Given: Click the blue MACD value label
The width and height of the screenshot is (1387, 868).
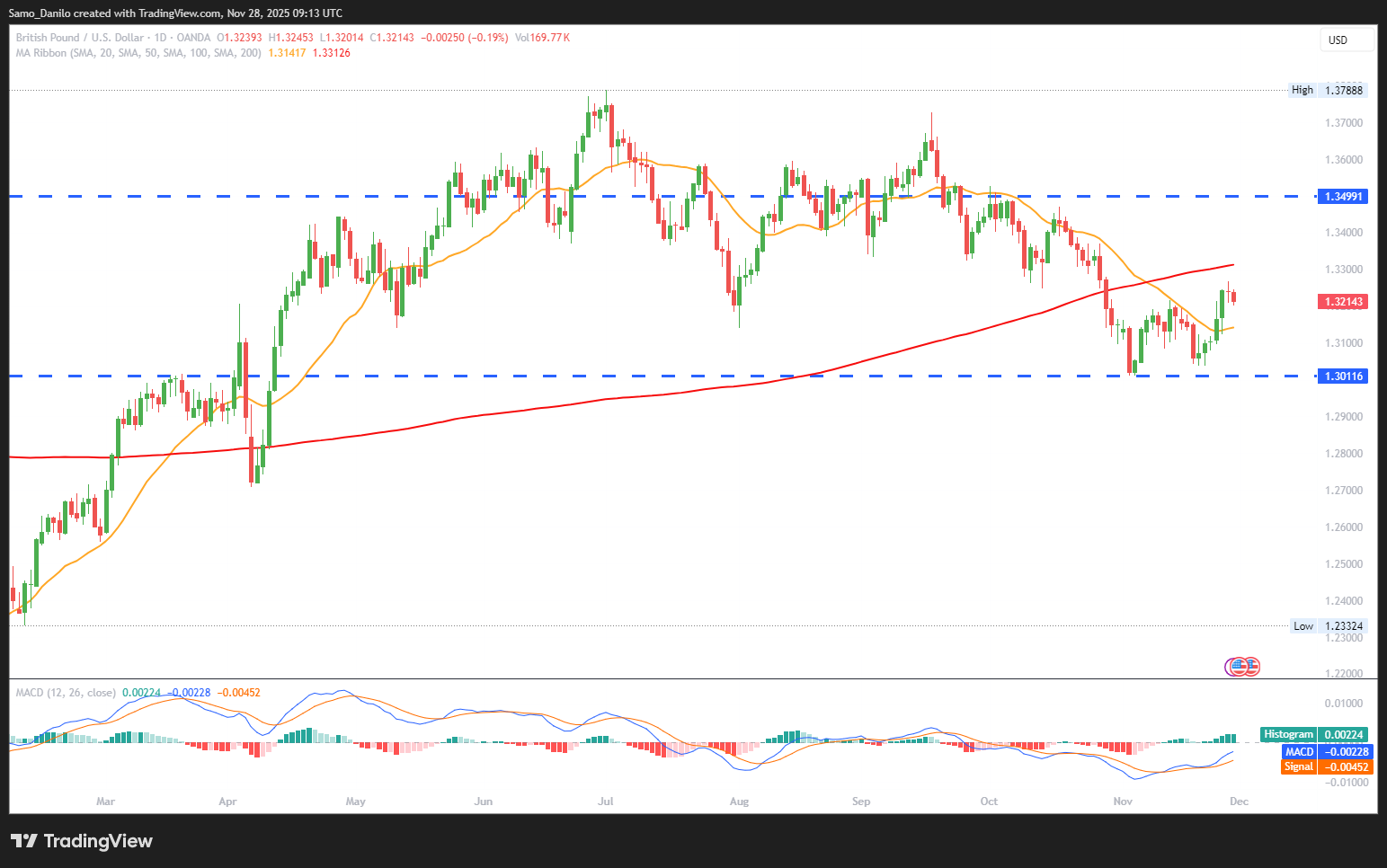Looking at the screenshot, I should point(1327,751).
